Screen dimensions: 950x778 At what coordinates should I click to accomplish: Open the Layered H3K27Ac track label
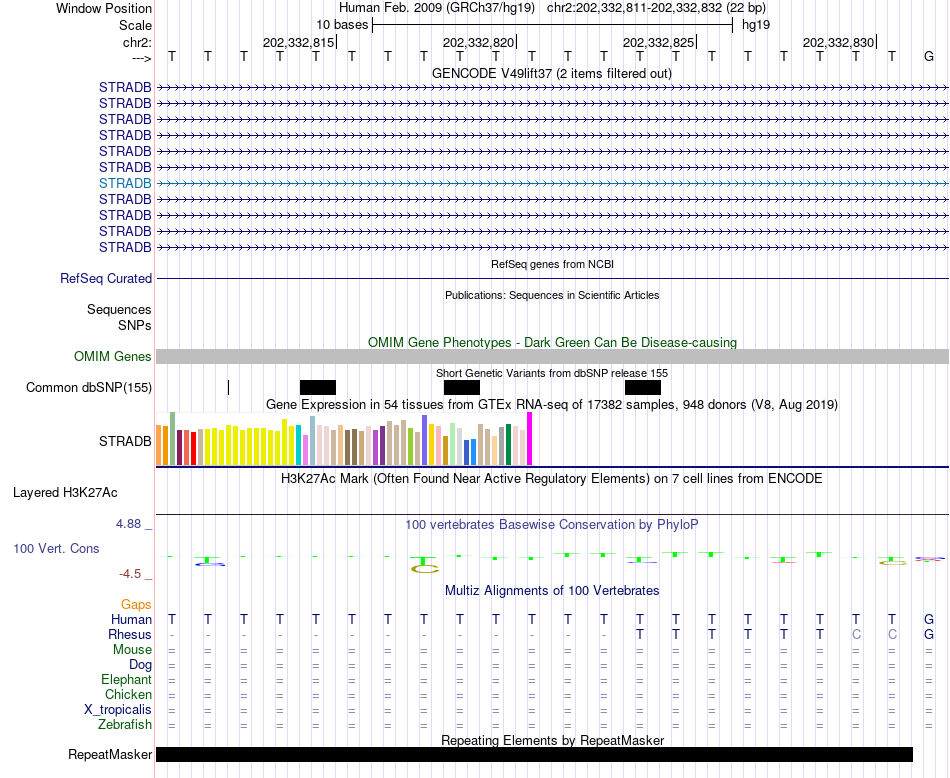[65, 493]
